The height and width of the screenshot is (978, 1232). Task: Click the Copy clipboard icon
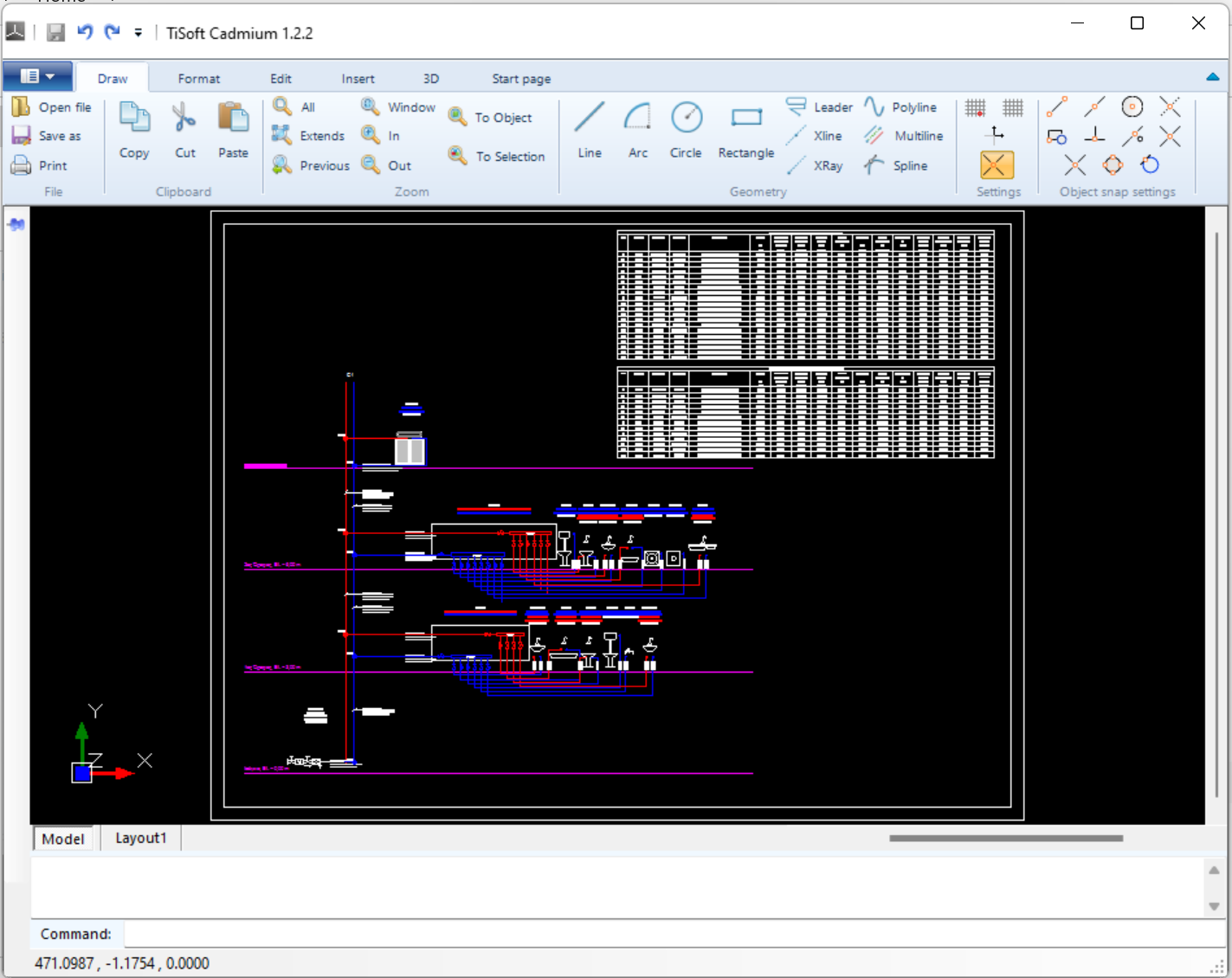[134, 129]
